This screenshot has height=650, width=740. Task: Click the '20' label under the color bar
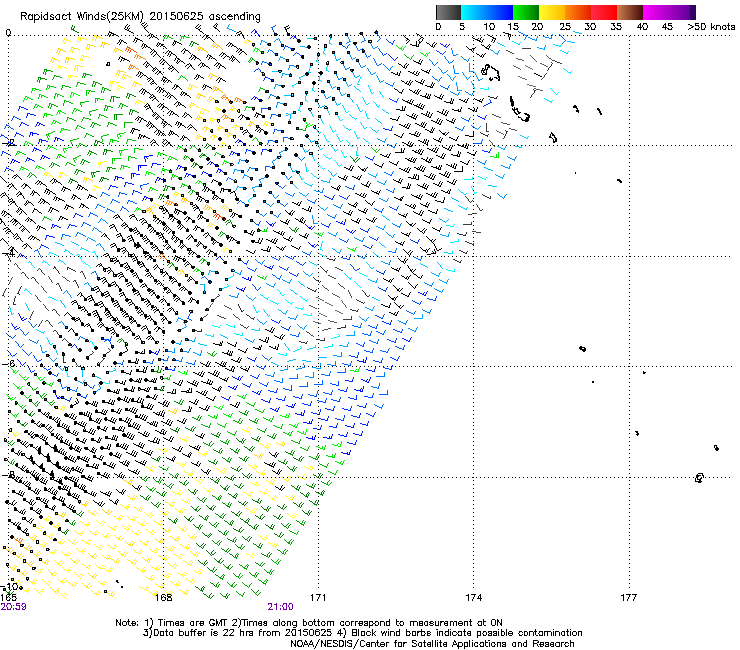(x=538, y=27)
